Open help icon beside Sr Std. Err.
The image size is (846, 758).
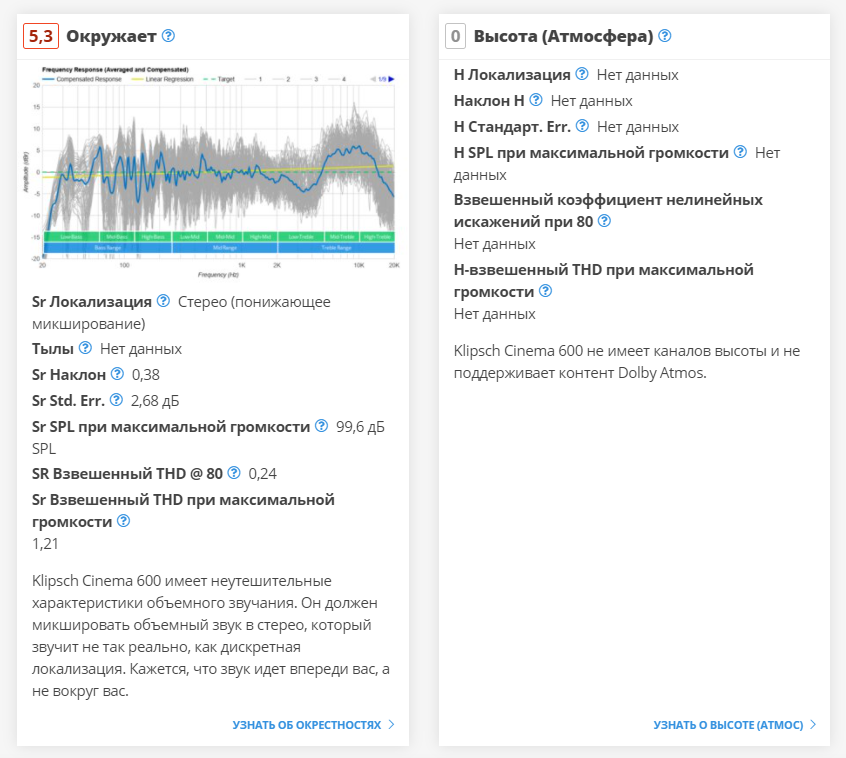click(x=116, y=400)
